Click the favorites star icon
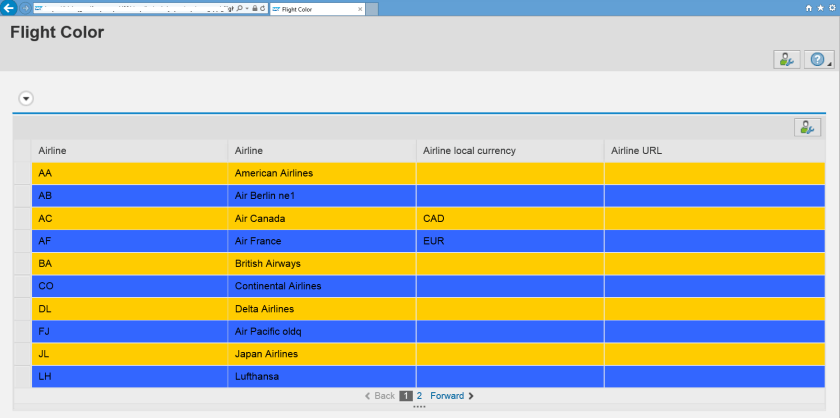The image size is (840, 418). pyautogui.click(x=819, y=9)
